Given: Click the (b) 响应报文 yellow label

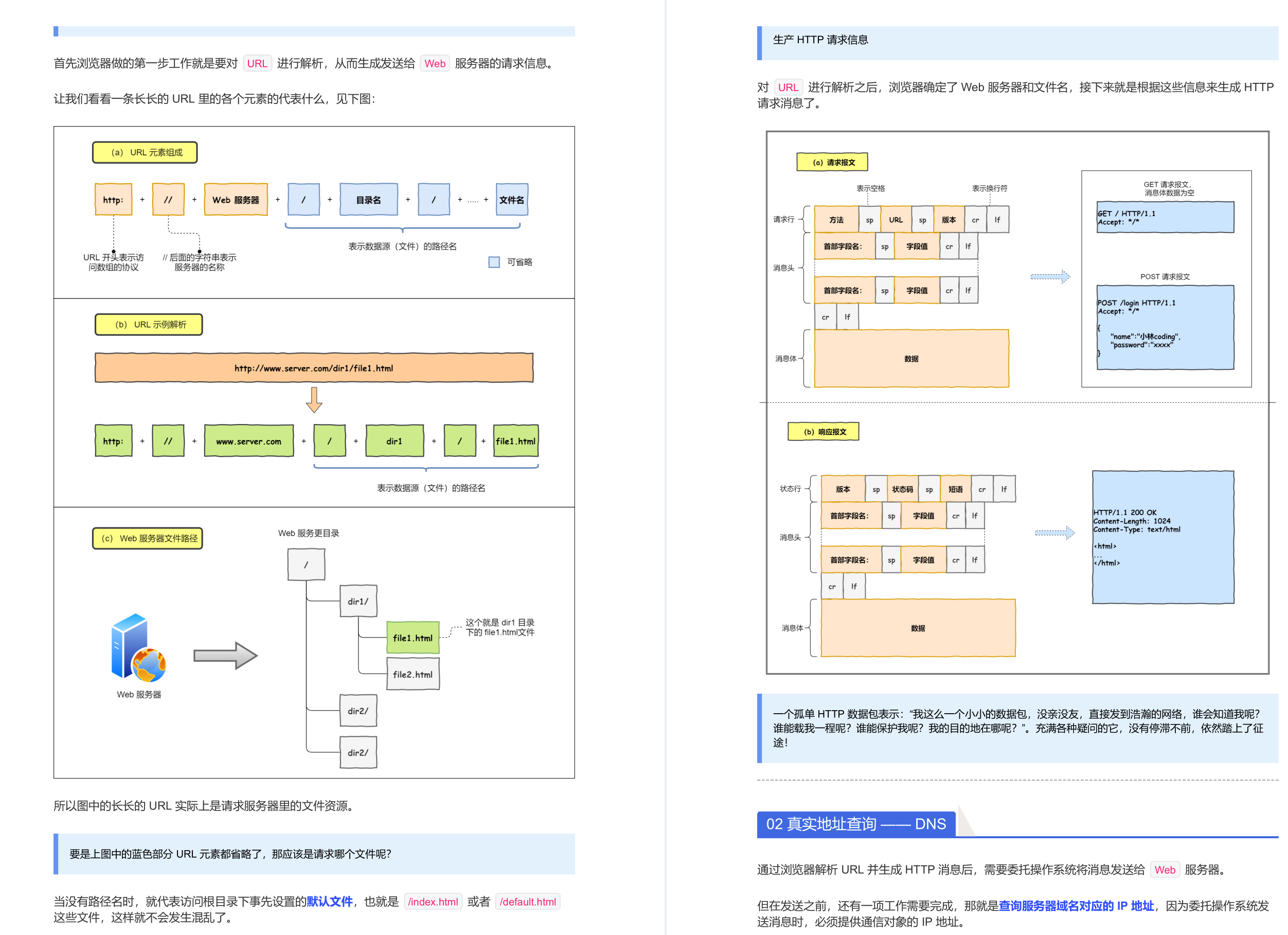Looking at the screenshot, I should (x=823, y=432).
